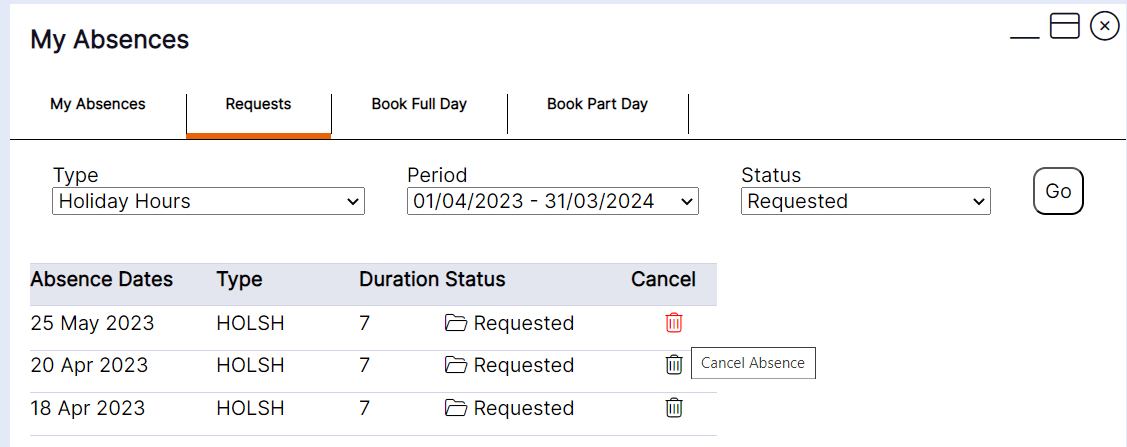Minimize the My Absences window

pyautogui.click(x=1025, y=31)
